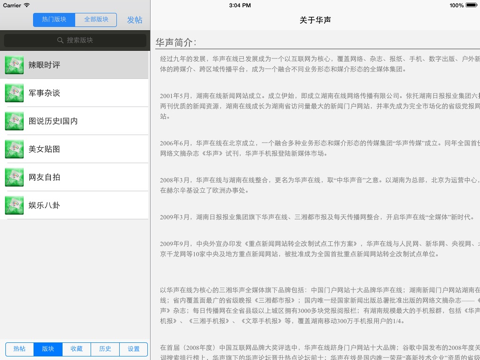Select the 美女贴图 row text

44,149
